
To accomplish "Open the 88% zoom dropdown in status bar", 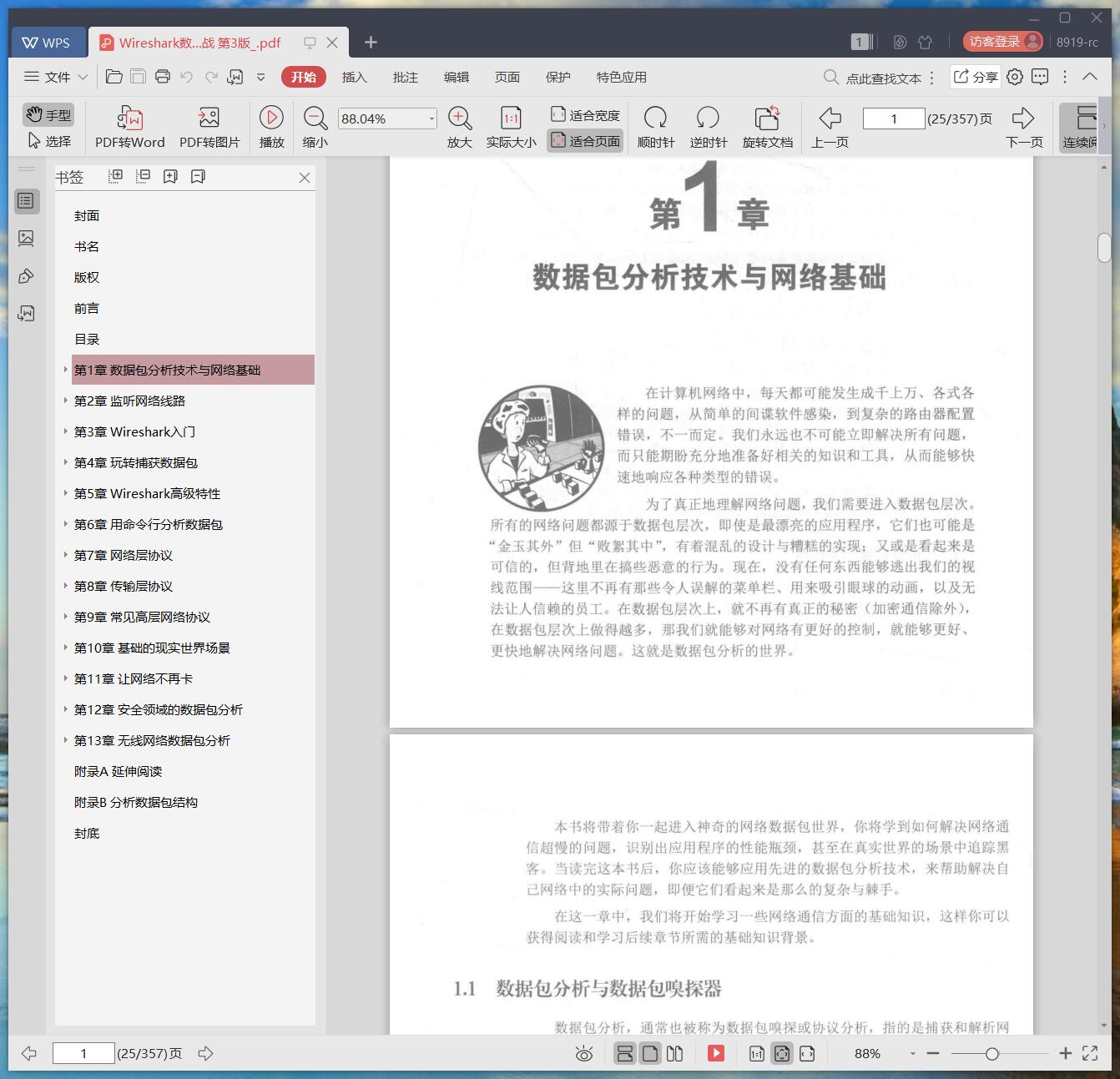I will [913, 1054].
